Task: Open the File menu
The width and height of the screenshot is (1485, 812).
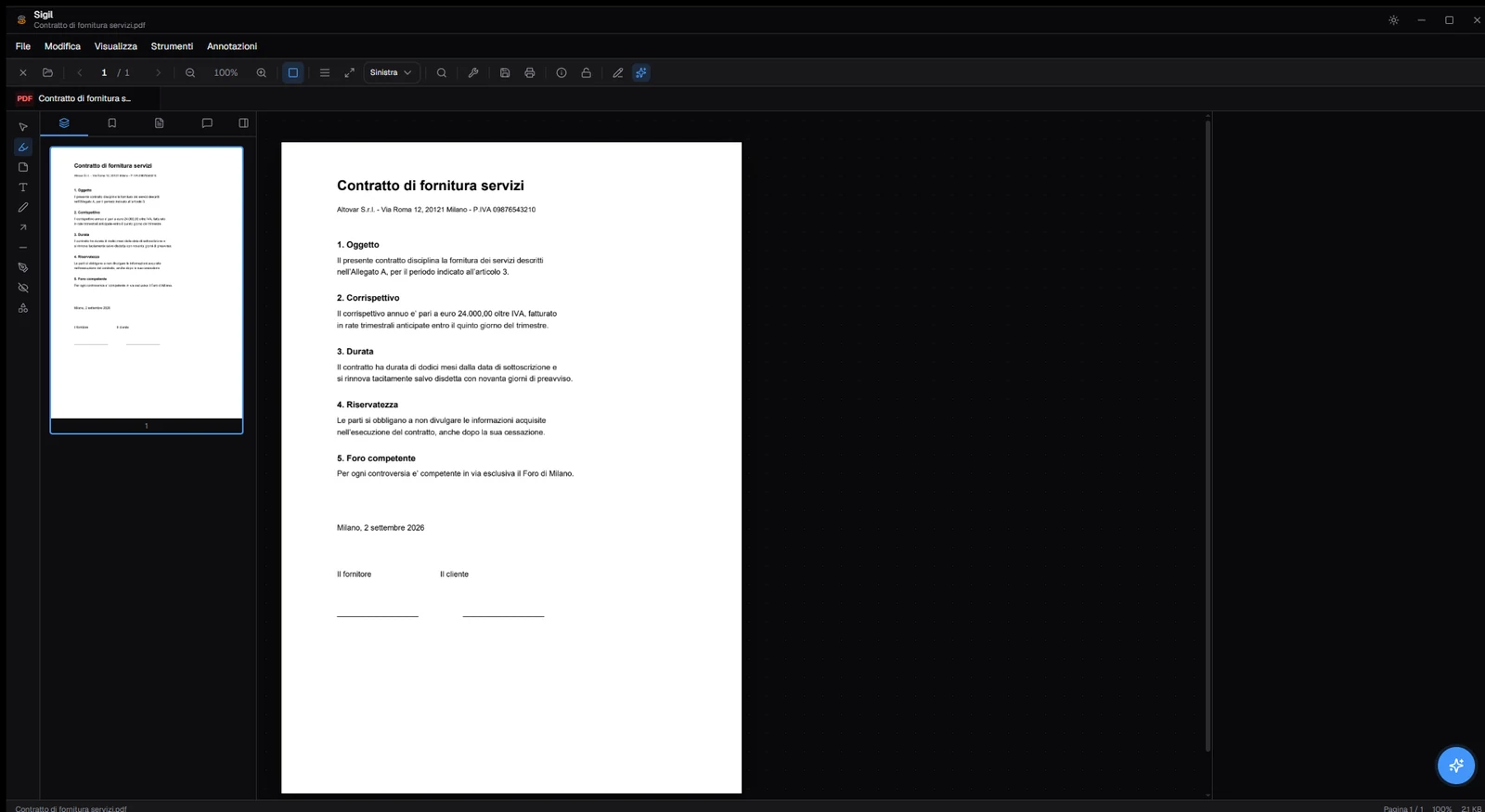Action: (x=23, y=46)
